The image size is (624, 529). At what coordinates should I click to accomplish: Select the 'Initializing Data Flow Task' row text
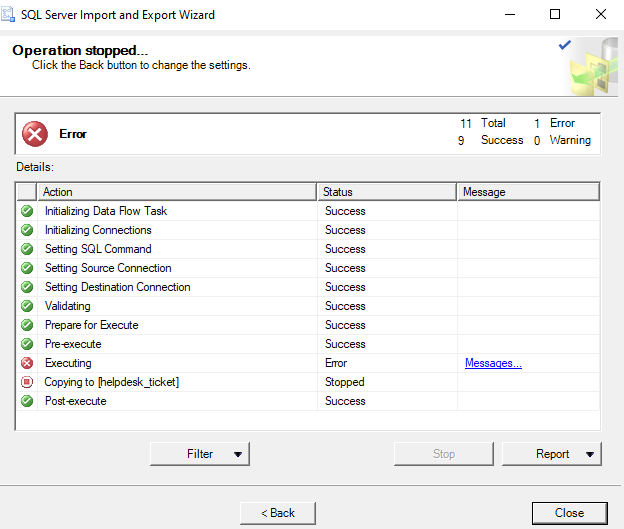[106, 211]
